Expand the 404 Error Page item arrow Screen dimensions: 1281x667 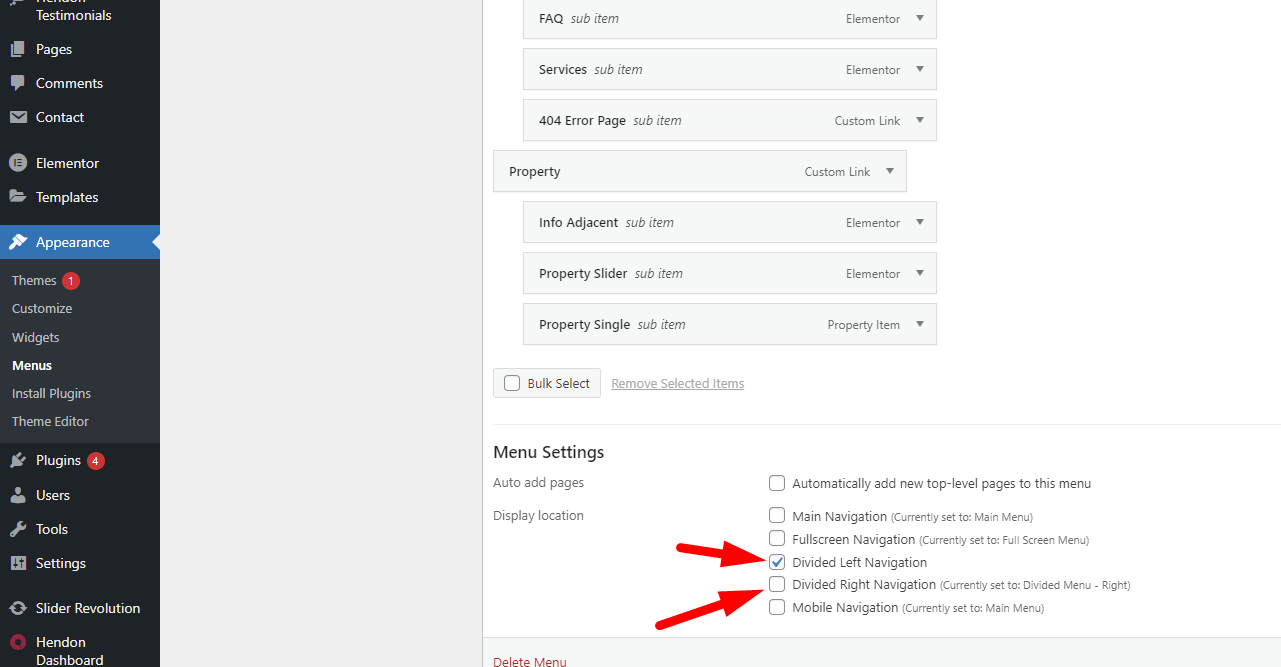pos(920,120)
